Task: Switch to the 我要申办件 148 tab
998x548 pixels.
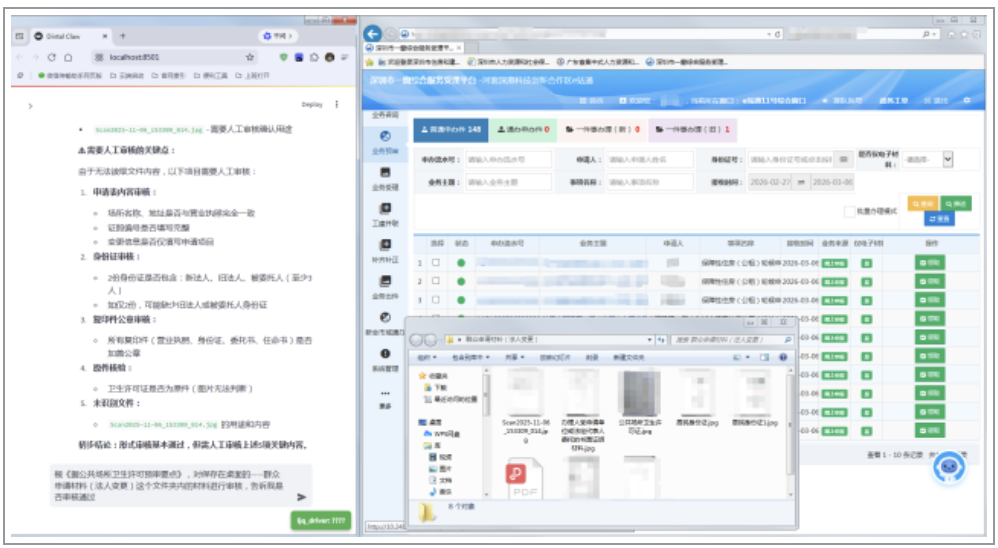Action: click(443, 129)
